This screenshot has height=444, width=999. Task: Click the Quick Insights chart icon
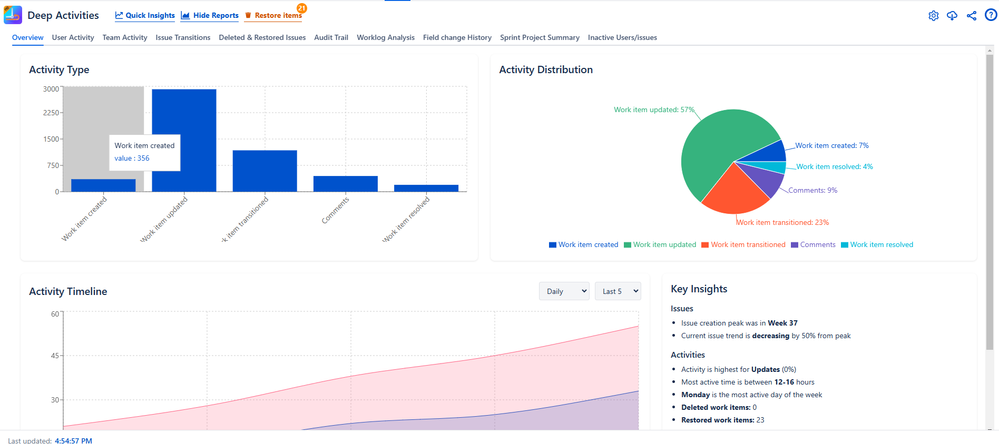click(120, 16)
